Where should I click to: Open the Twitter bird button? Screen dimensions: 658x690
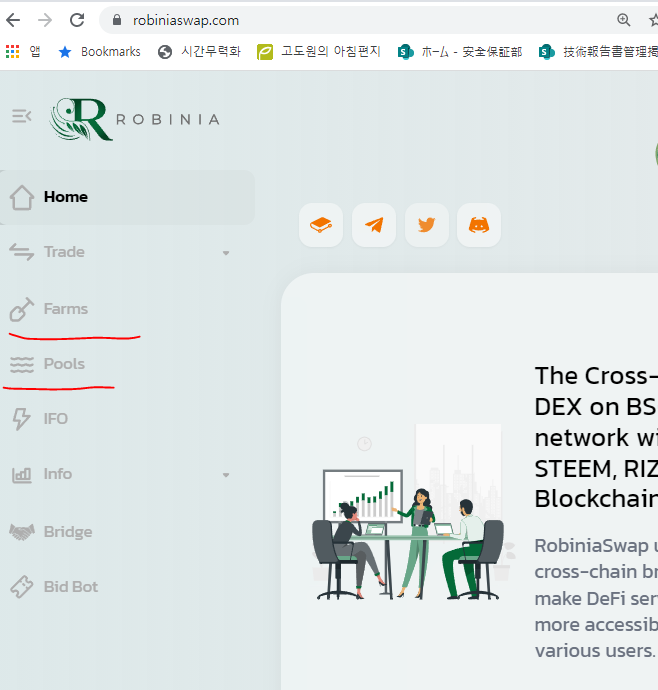(x=426, y=225)
